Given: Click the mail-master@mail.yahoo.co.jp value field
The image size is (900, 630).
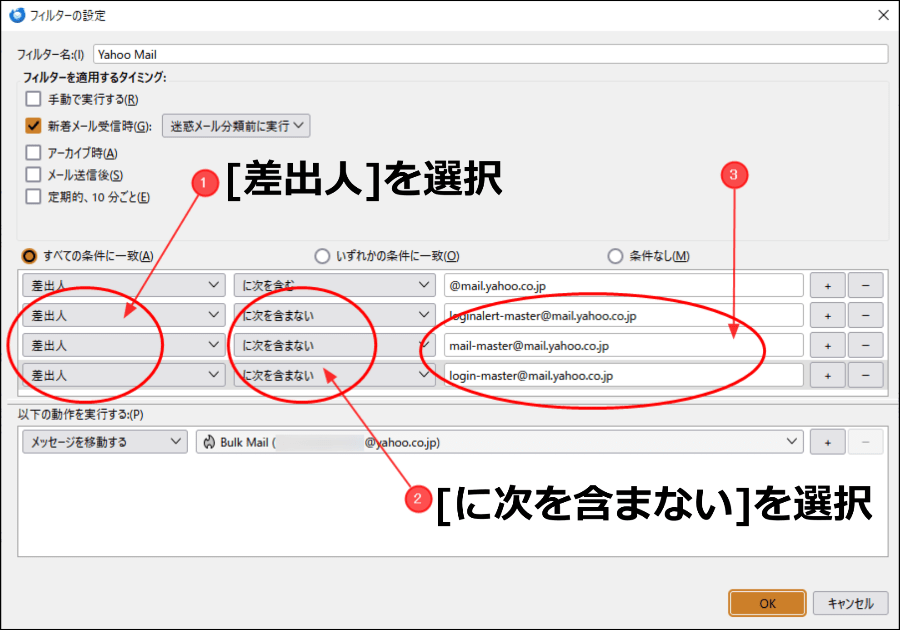Looking at the screenshot, I should click(x=623, y=345).
